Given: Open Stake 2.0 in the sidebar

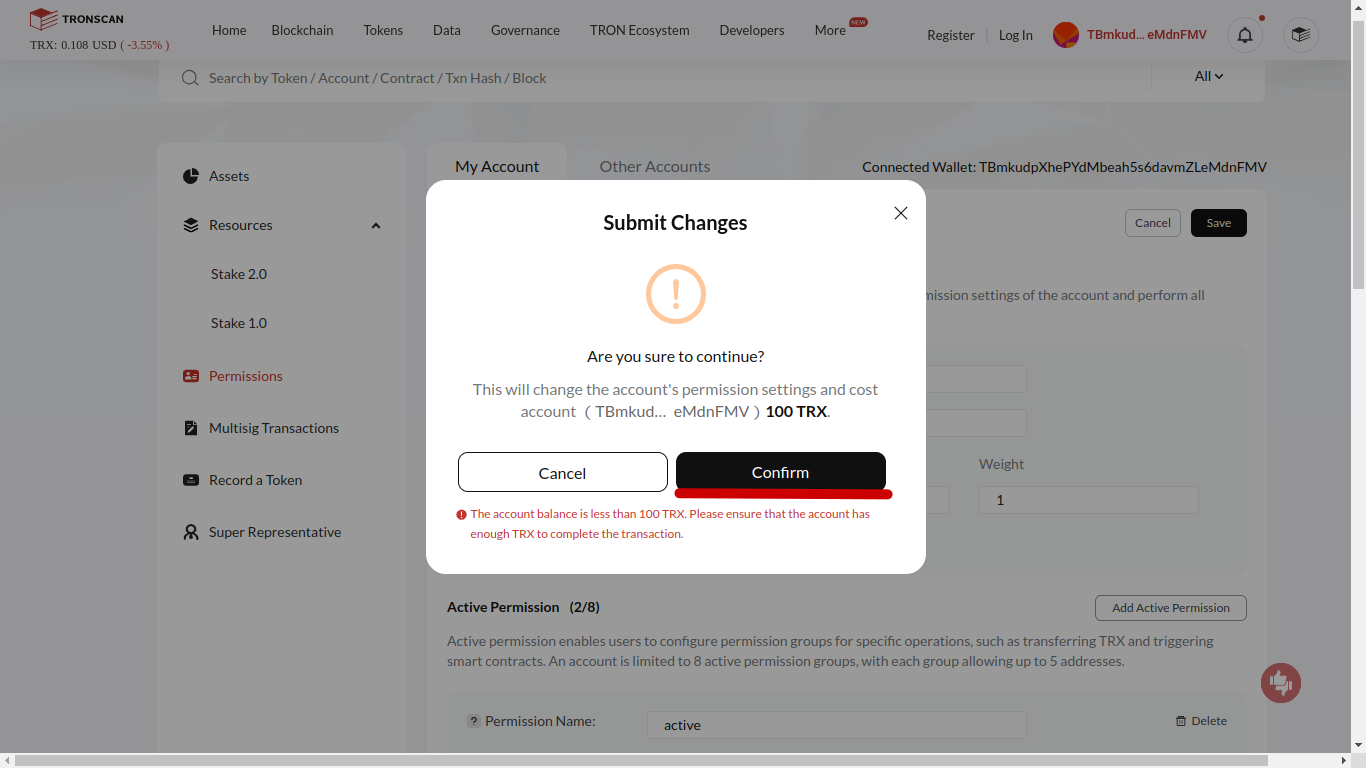Looking at the screenshot, I should pyautogui.click(x=239, y=274).
